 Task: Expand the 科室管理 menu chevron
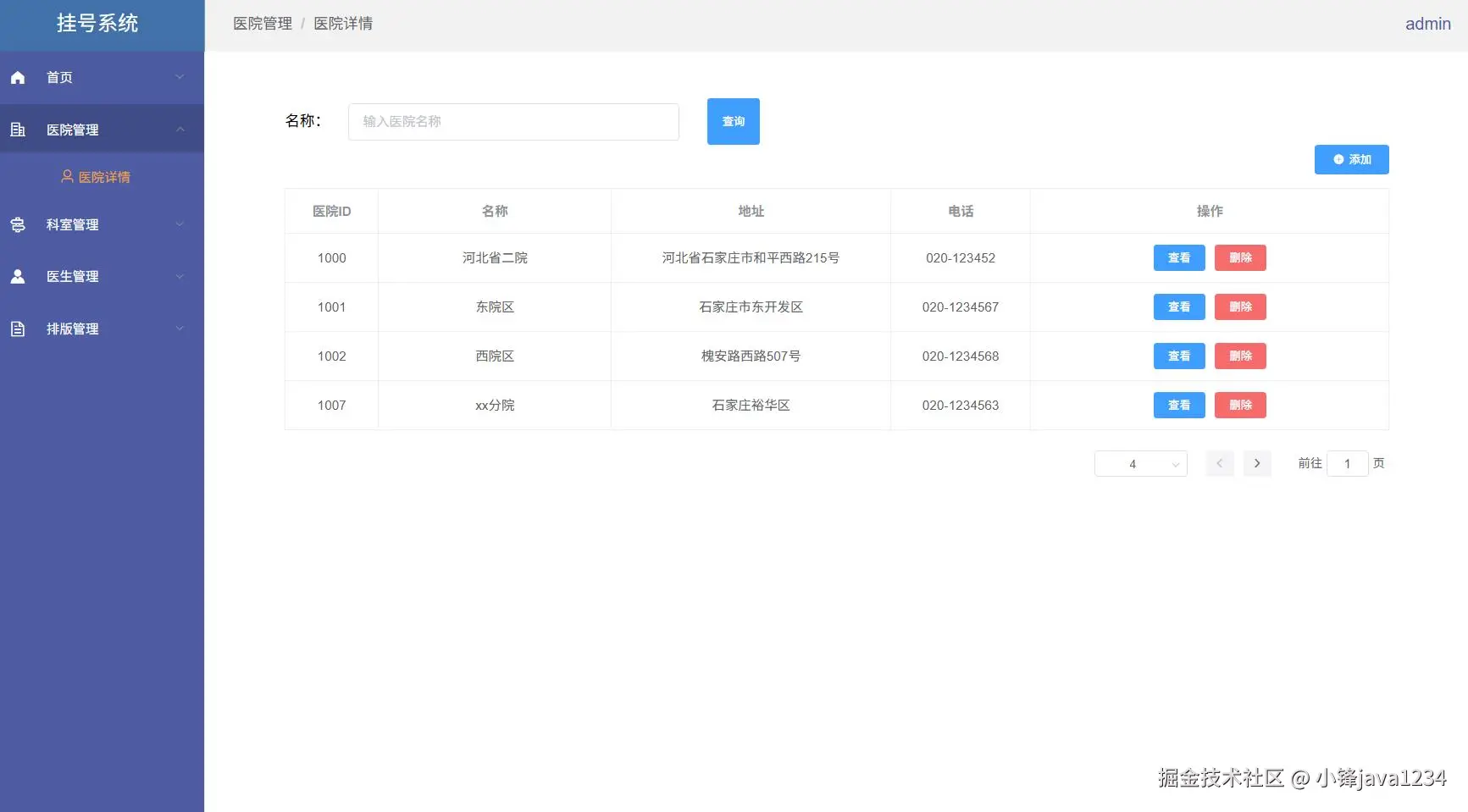coord(180,224)
